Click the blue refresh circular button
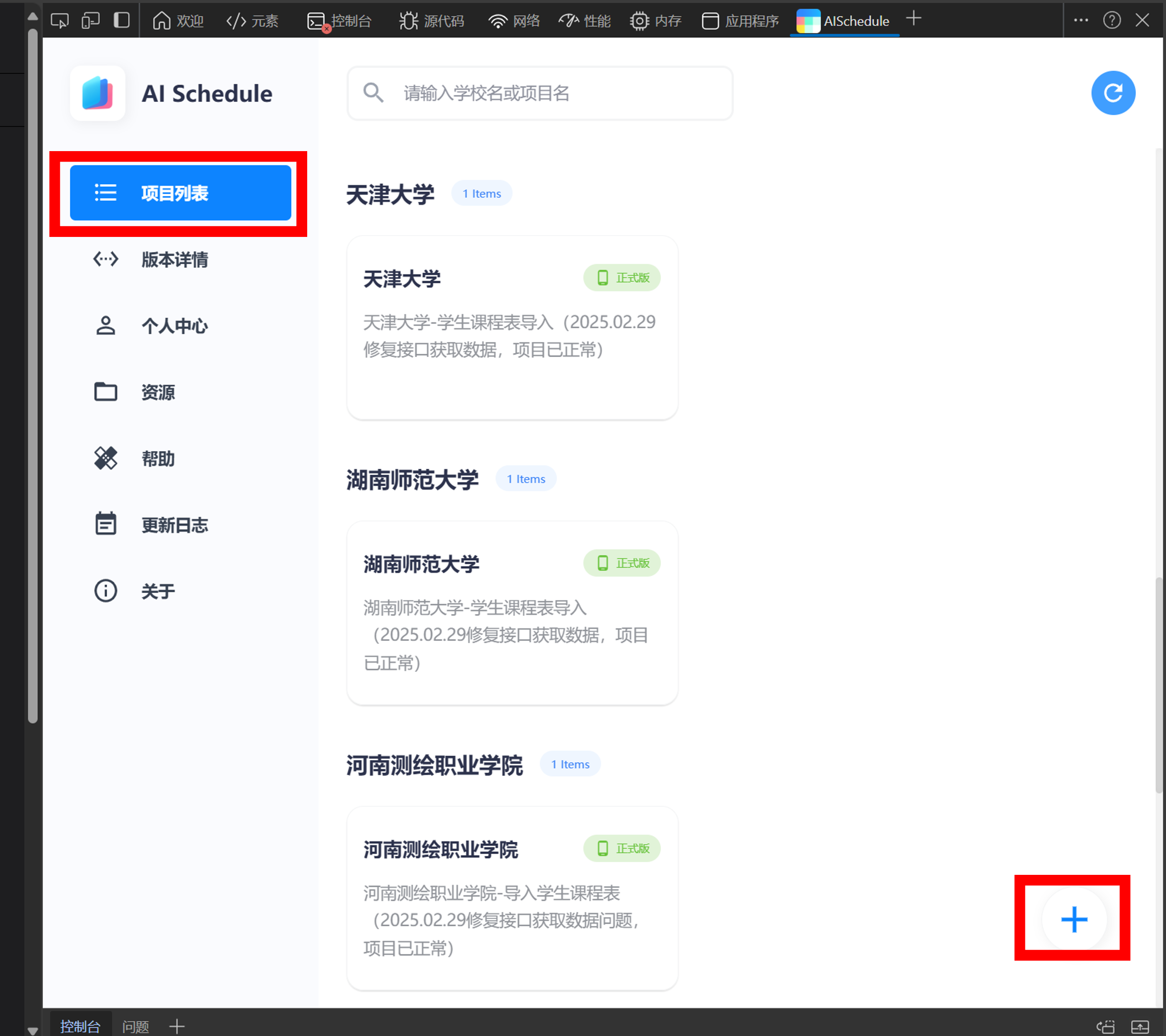The height and width of the screenshot is (1036, 1166). [1112, 93]
